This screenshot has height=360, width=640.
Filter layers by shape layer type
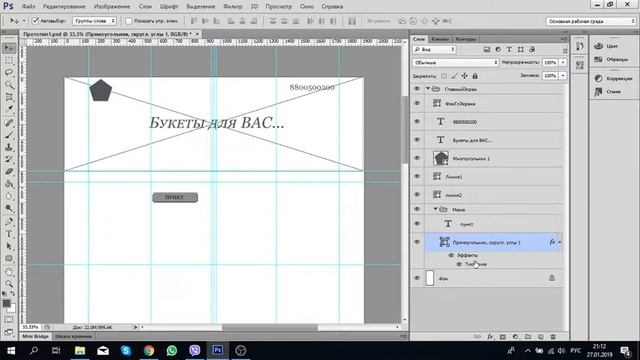tap(521, 49)
